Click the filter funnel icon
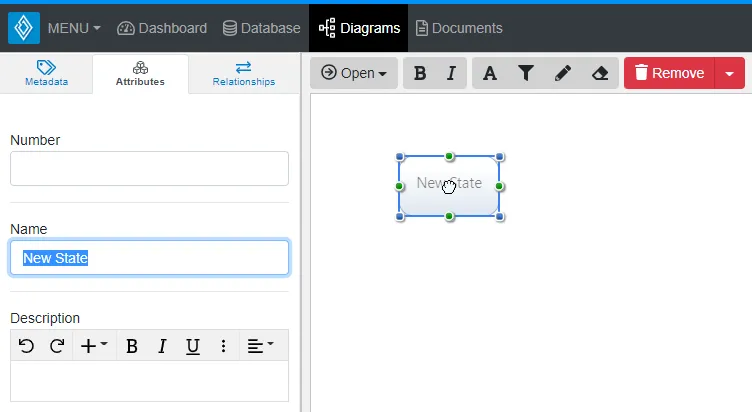Screen dimensions: 752x412 coord(525,73)
